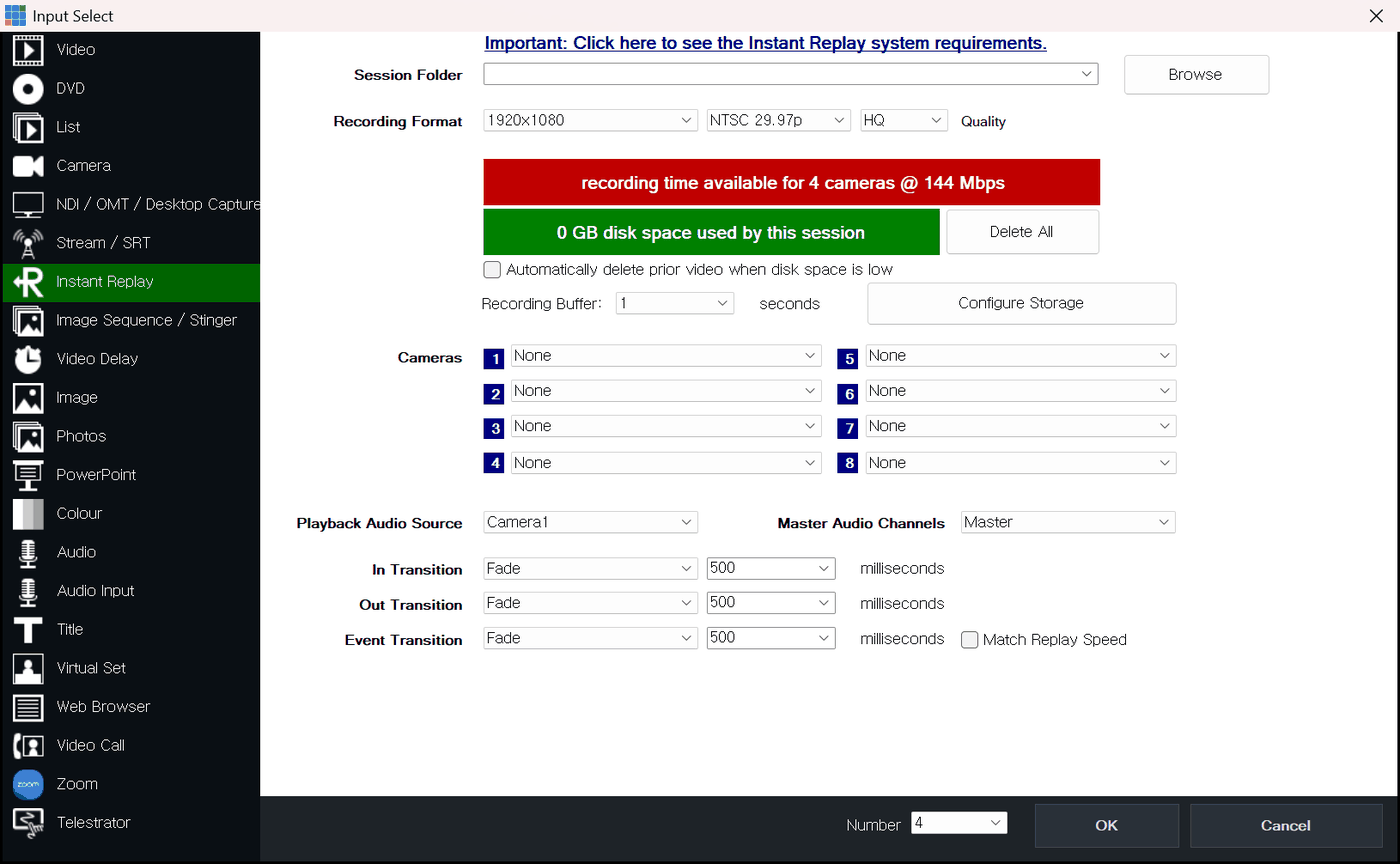Screen dimensions: 1400x864
Task: Open the Recording Format resolution dropdown
Action: click(x=590, y=120)
